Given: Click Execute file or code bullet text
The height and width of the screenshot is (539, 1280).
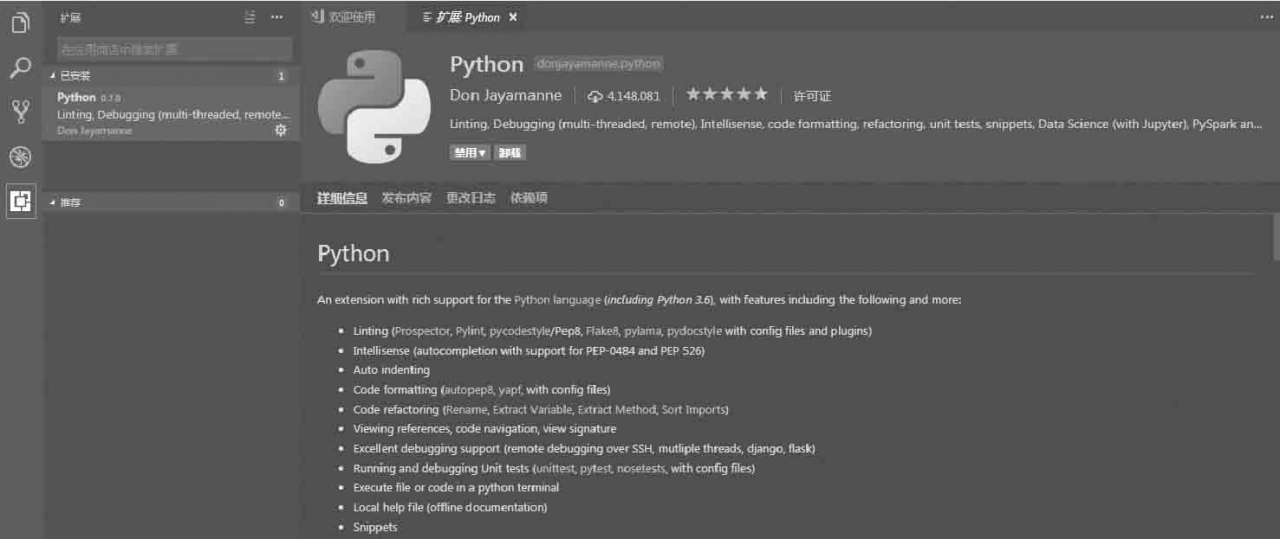Looking at the screenshot, I should pos(456,488).
